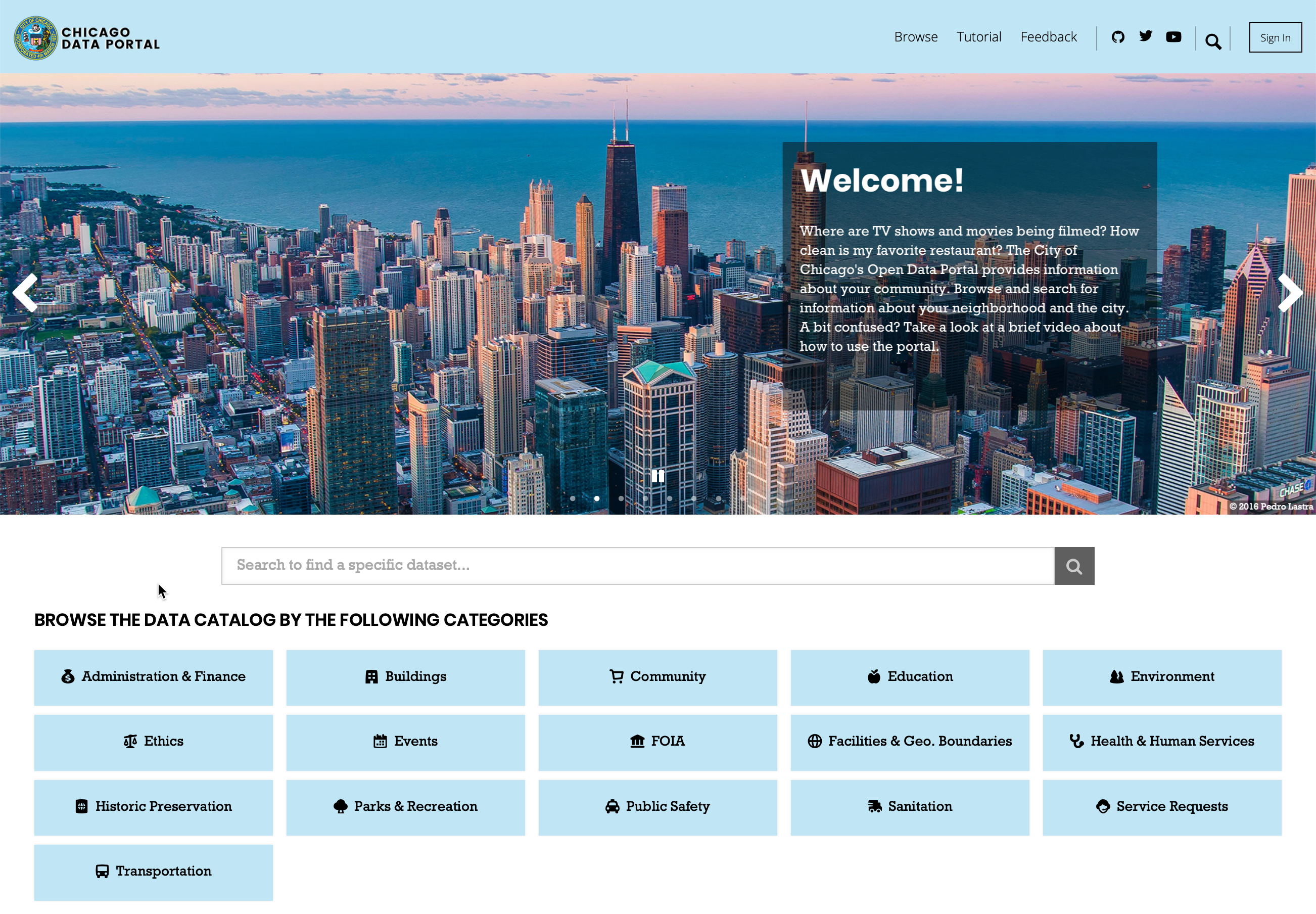This screenshot has width=1316, height=914.
Task: Select the seventh slideshow indicator dot
Action: [x=718, y=498]
